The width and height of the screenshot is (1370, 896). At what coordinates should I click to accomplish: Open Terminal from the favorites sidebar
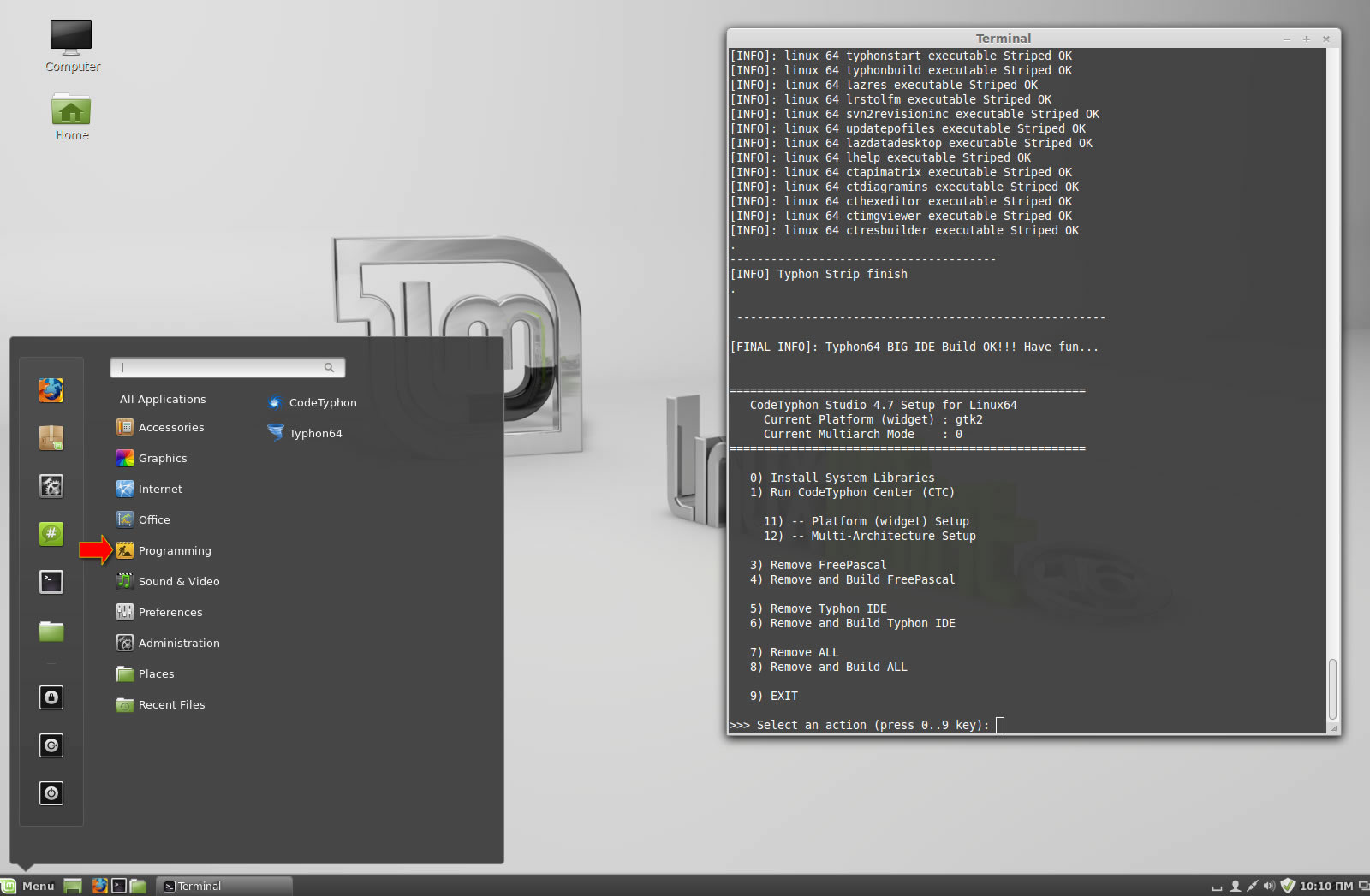(x=51, y=582)
